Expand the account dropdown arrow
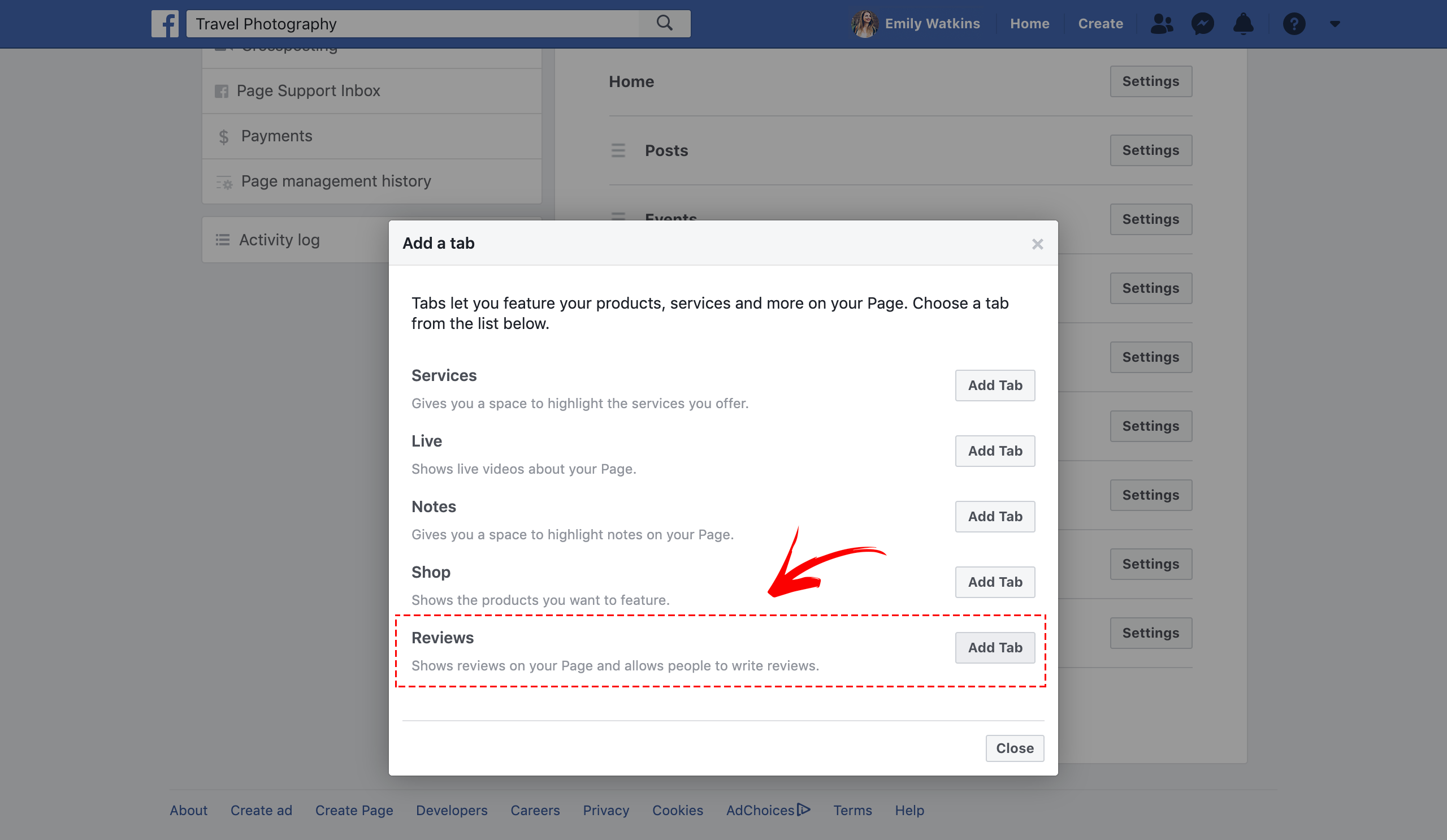 click(1335, 24)
